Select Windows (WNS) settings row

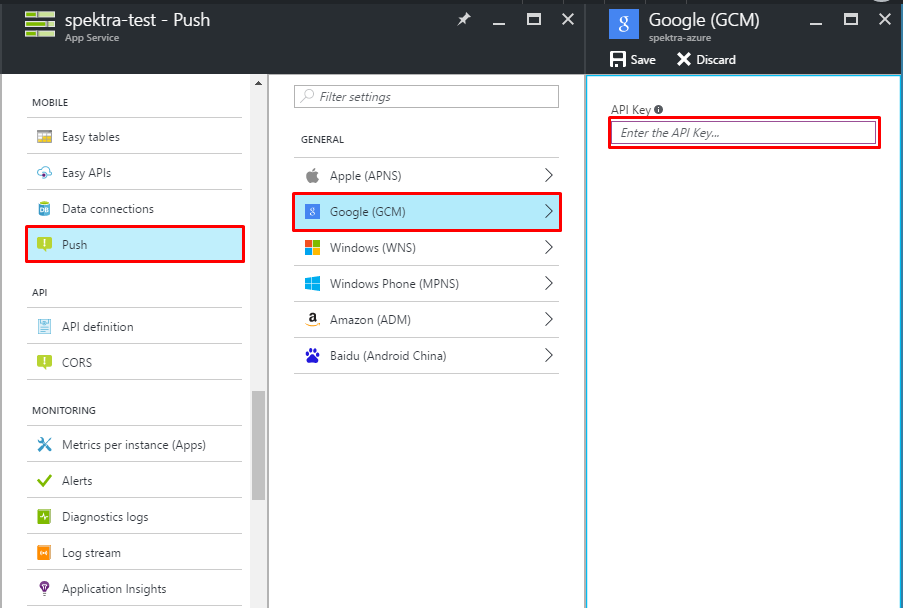click(x=426, y=247)
